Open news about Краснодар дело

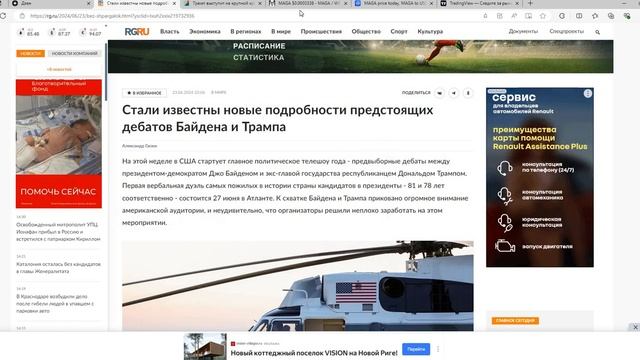tap(55, 304)
